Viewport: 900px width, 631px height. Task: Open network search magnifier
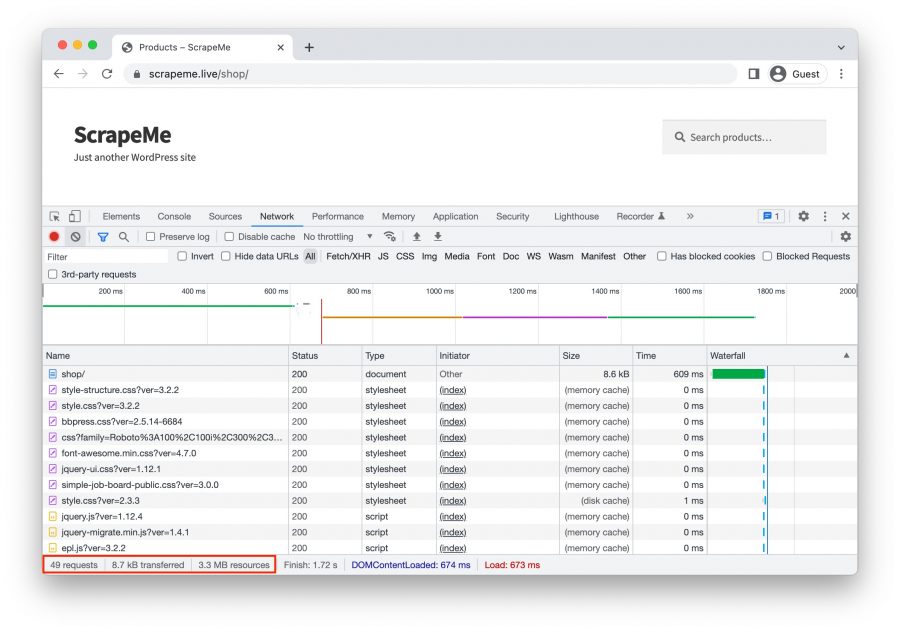[x=124, y=237]
